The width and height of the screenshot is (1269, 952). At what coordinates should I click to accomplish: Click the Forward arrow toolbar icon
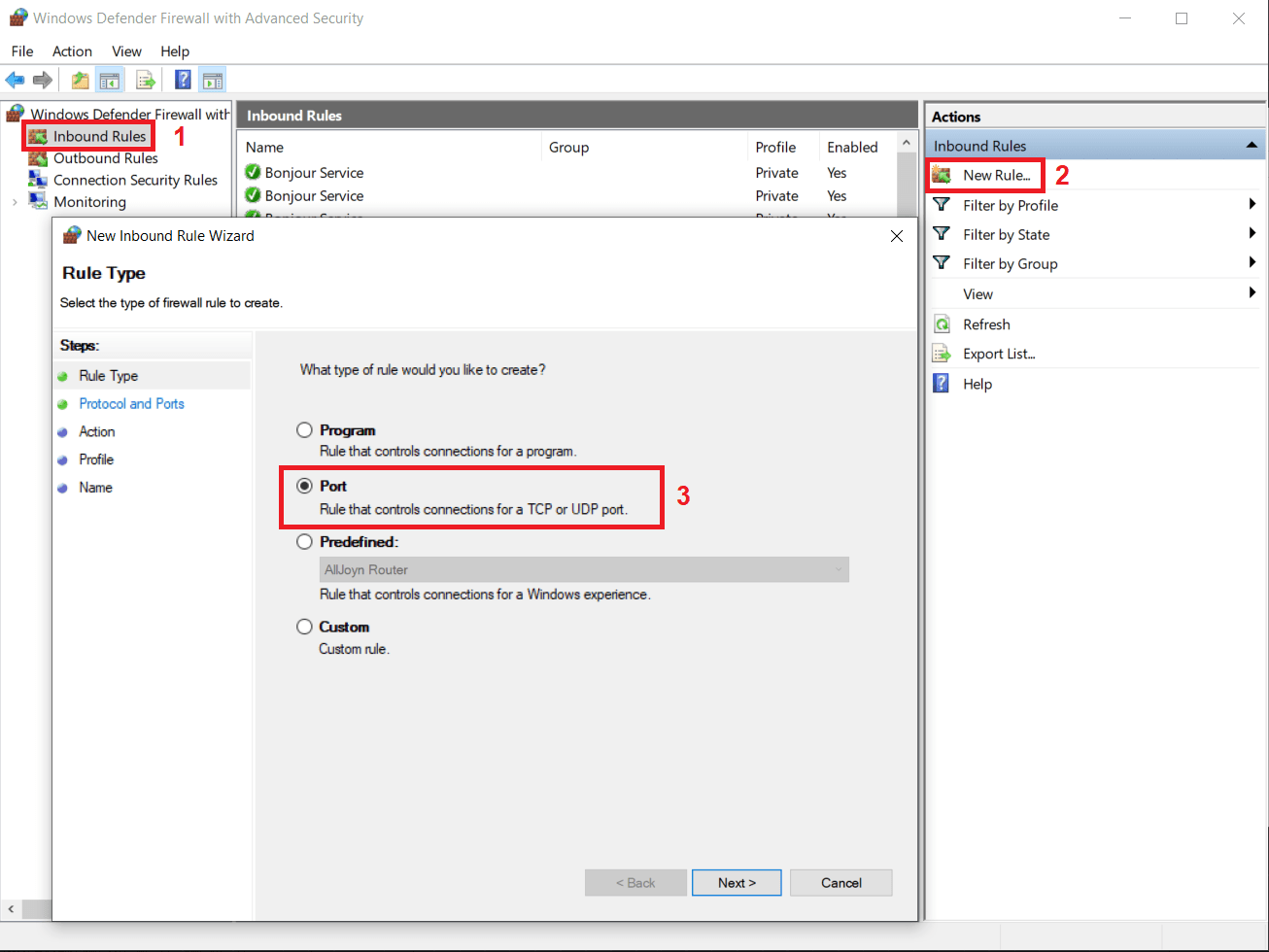pyautogui.click(x=42, y=80)
